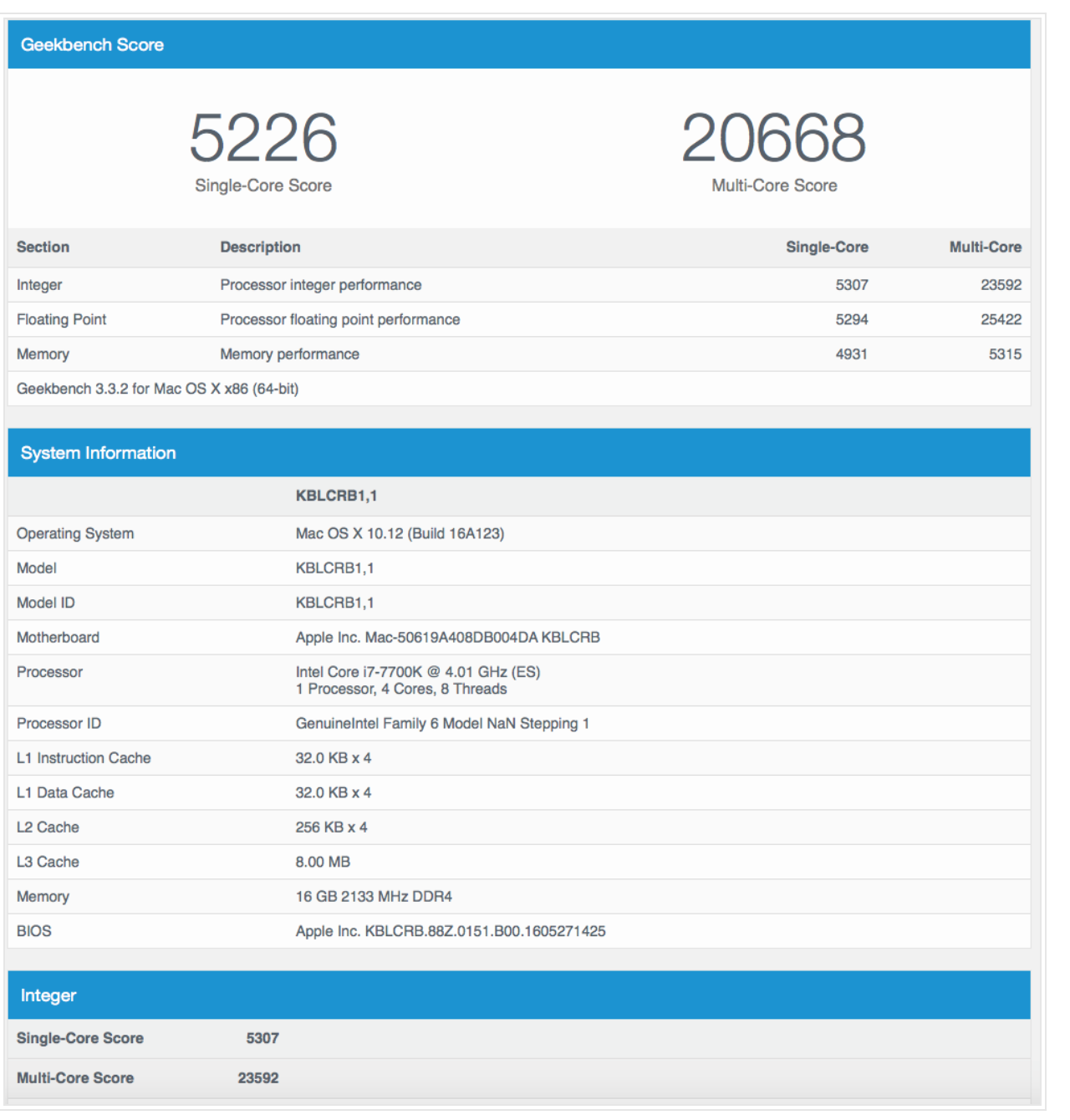Viewport: 1070px width, 1120px height.
Task: Click the L3 Cache label
Action: (x=48, y=862)
